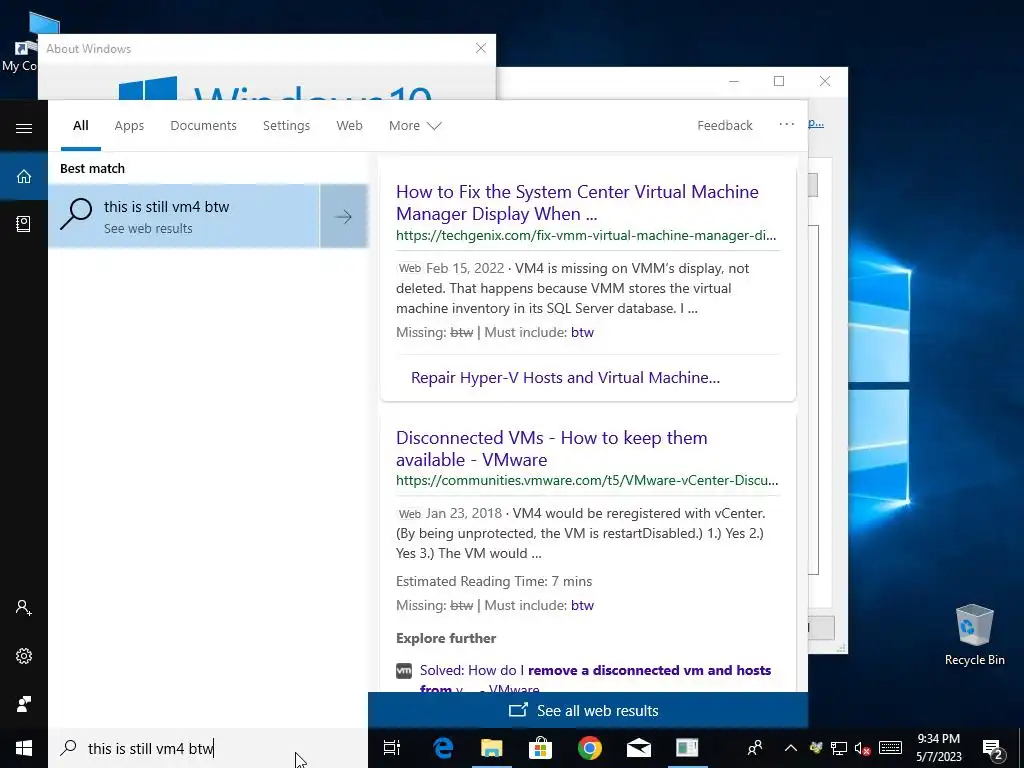Click the tray icon next to network
Screen dimensions: 1024x768
coord(815,748)
